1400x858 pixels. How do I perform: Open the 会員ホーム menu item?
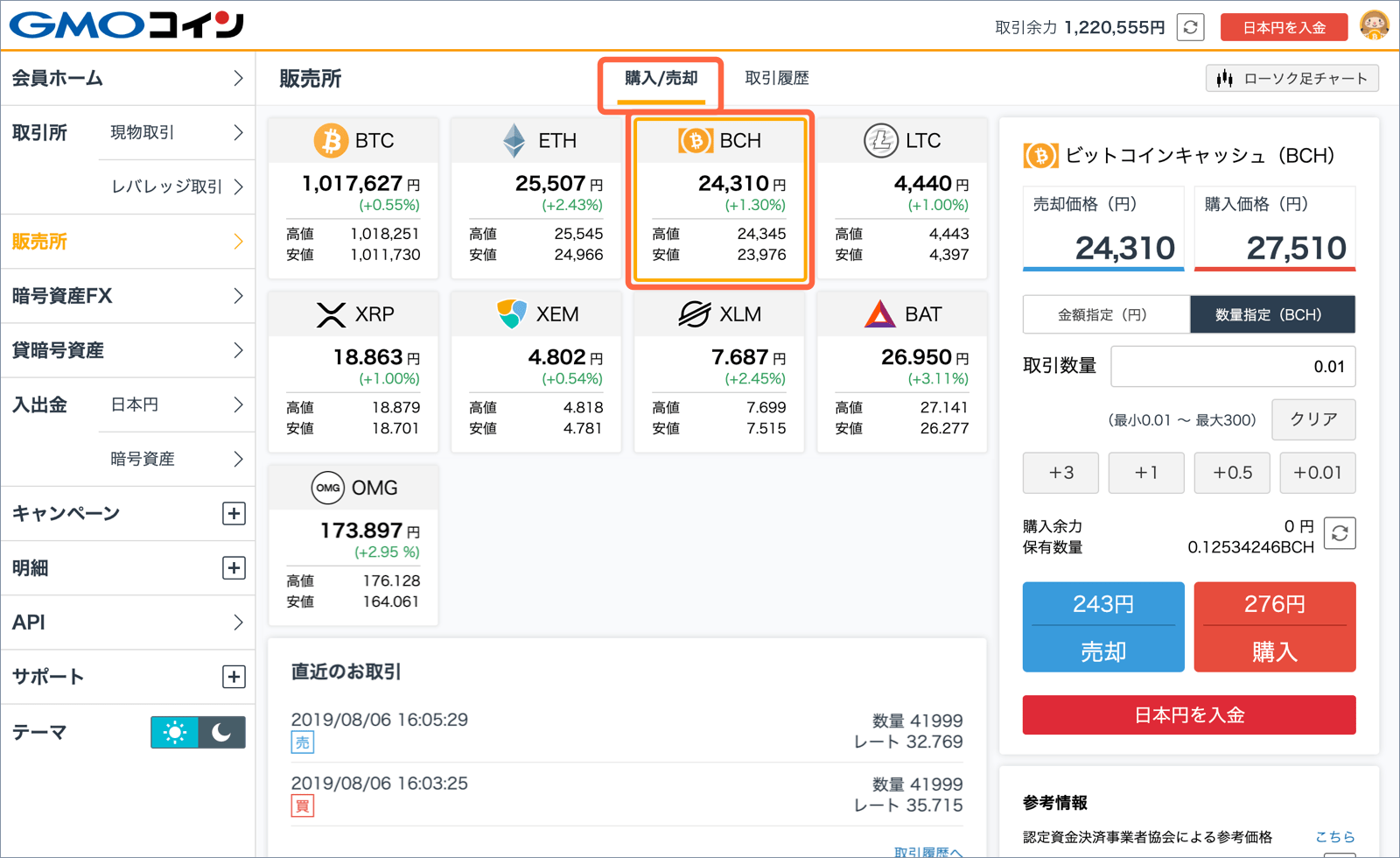click(128, 78)
